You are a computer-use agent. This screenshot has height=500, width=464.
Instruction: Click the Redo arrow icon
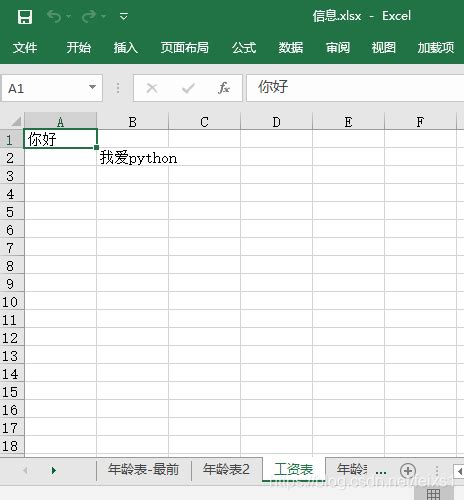(x=89, y=16)
